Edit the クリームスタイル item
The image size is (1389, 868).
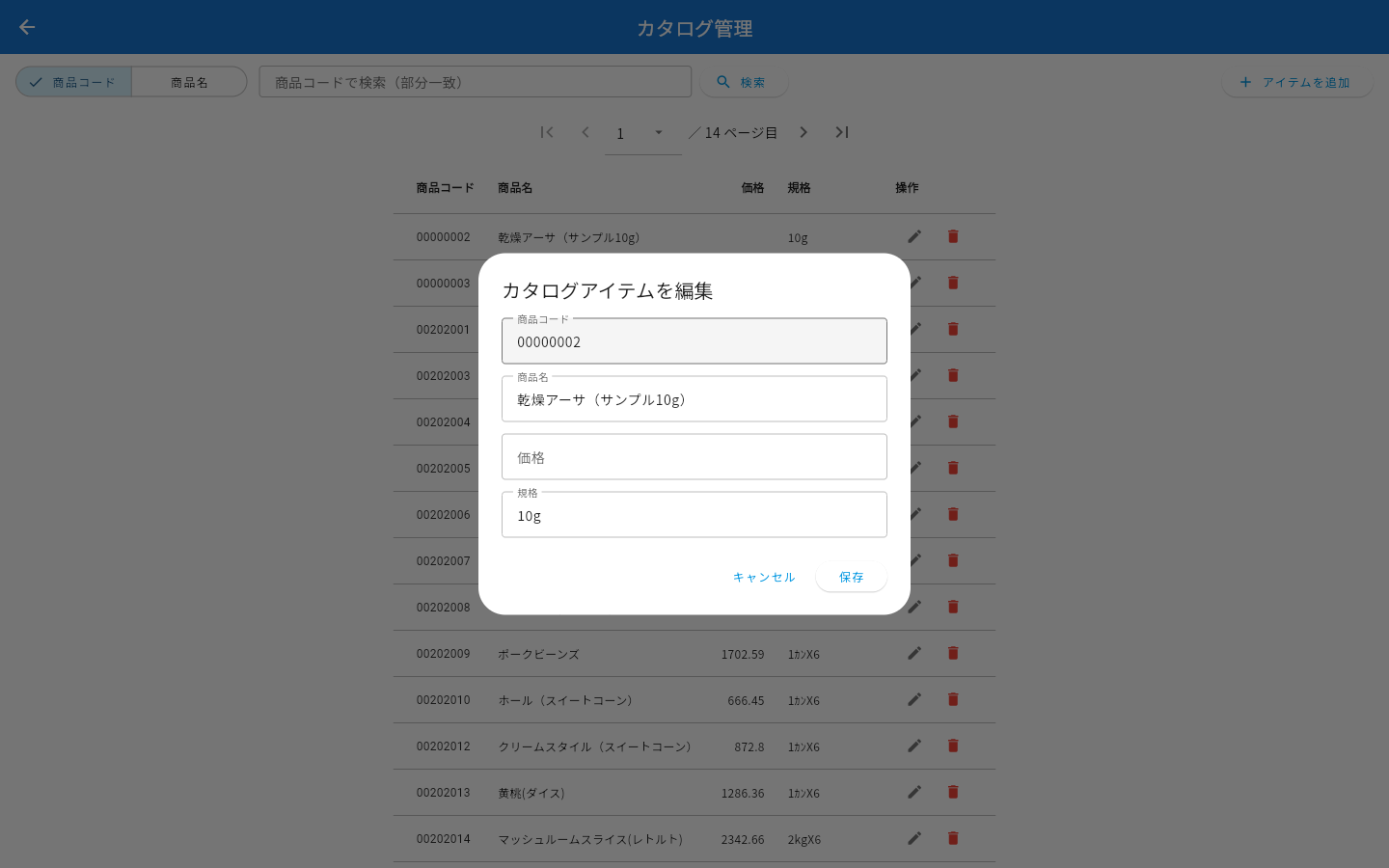914,746
